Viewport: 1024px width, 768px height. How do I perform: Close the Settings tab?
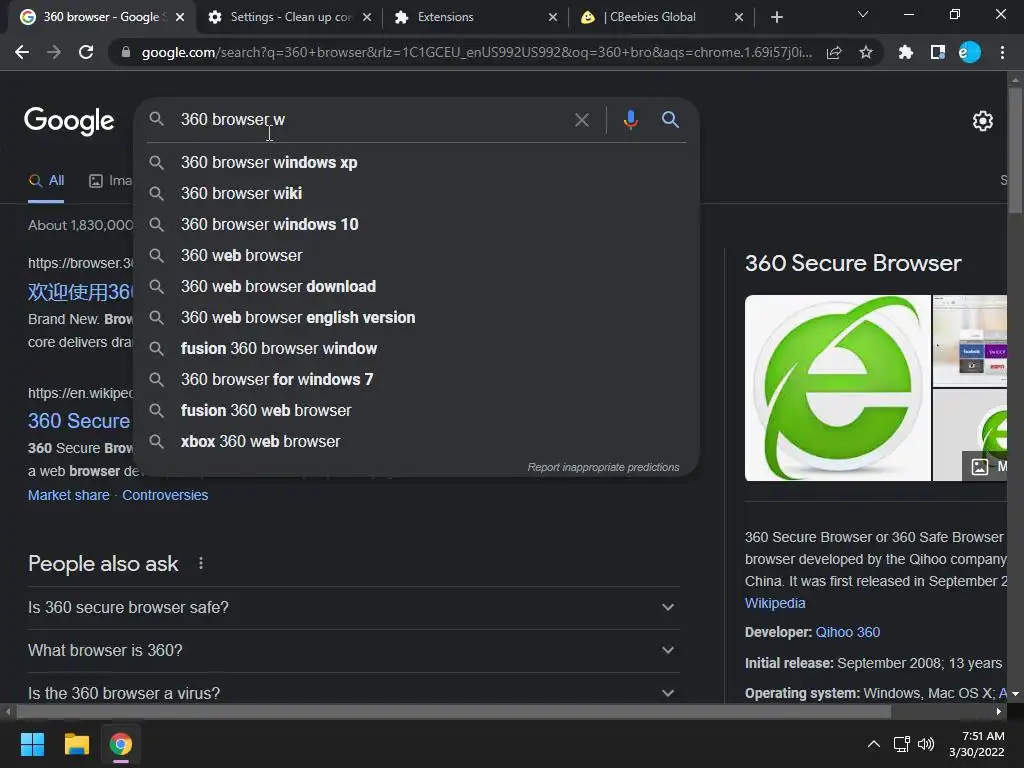[x=367, y=17]
